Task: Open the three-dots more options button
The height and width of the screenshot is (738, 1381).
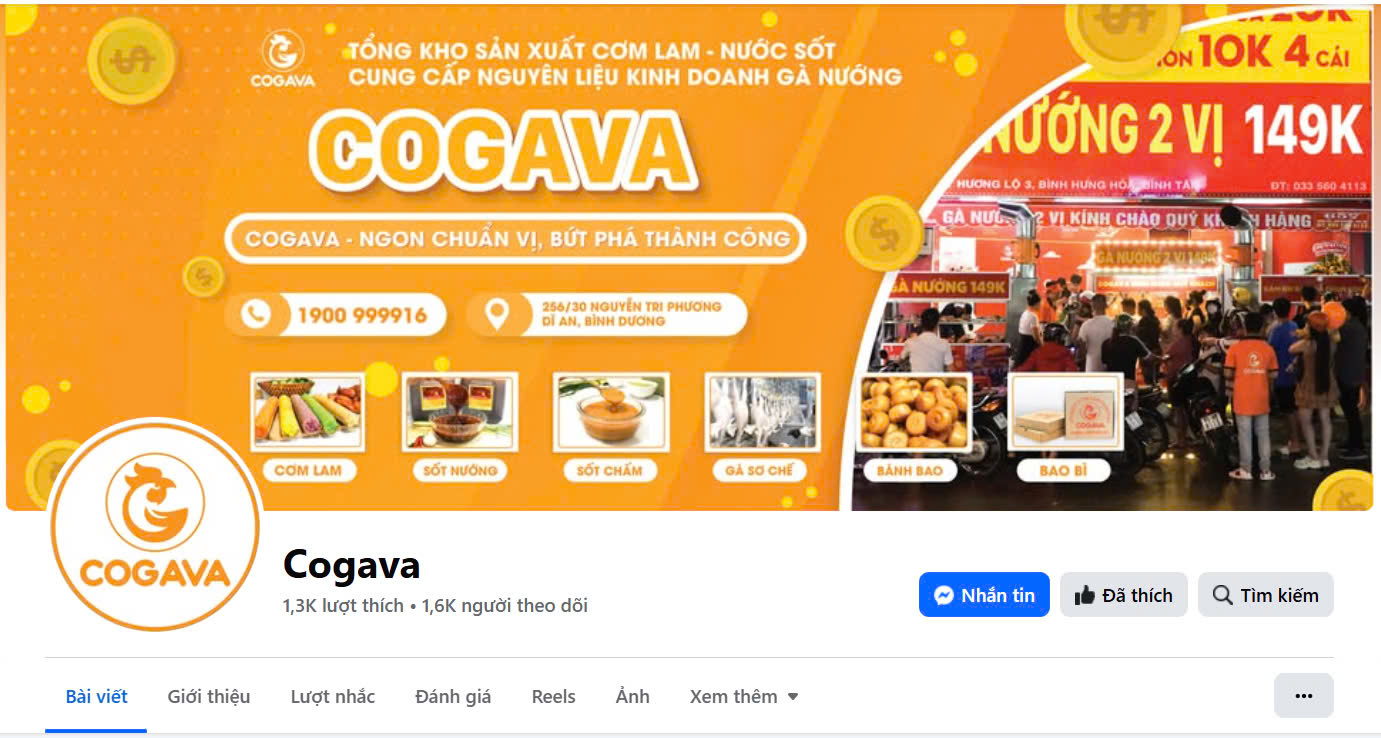Action: pyautogui.click(x=1303, y=696)
